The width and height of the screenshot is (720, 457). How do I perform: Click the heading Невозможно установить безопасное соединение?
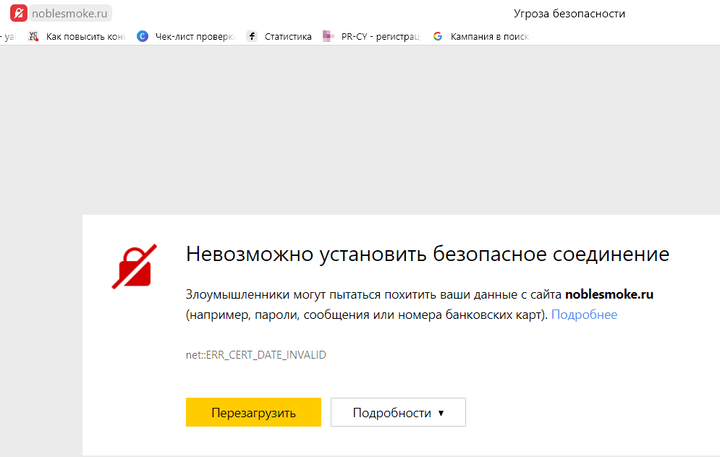click(x=428, y=254)
